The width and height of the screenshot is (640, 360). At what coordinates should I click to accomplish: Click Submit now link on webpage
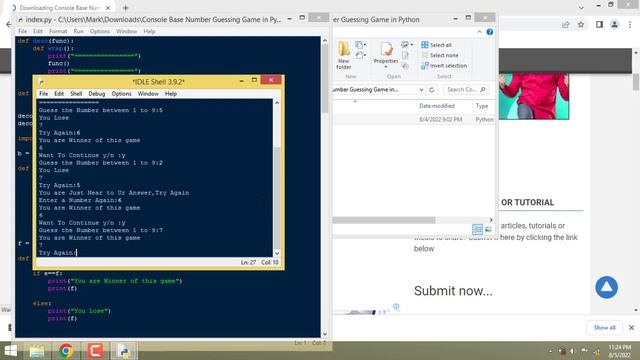[453, 291]
